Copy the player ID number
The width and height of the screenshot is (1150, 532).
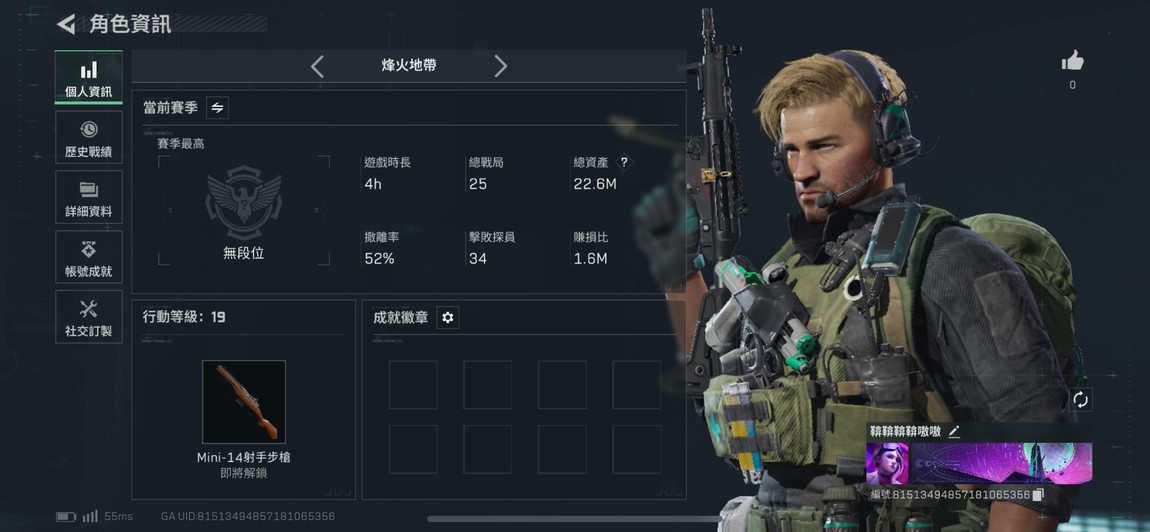click(1038, 495)
